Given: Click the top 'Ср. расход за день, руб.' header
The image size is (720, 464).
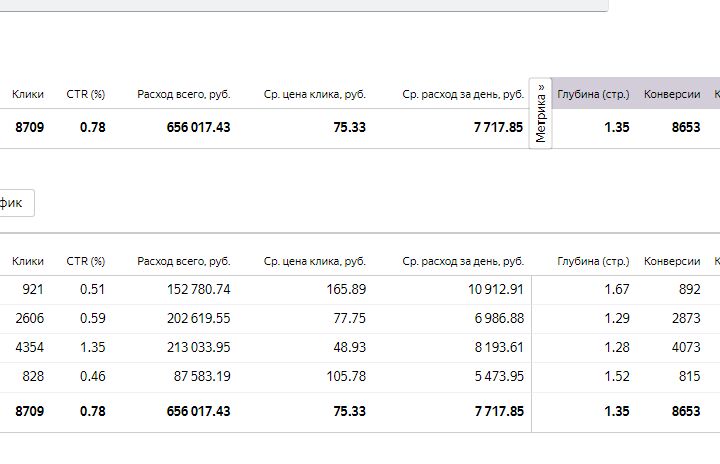Looking at the screenshot, I should 463,94.
